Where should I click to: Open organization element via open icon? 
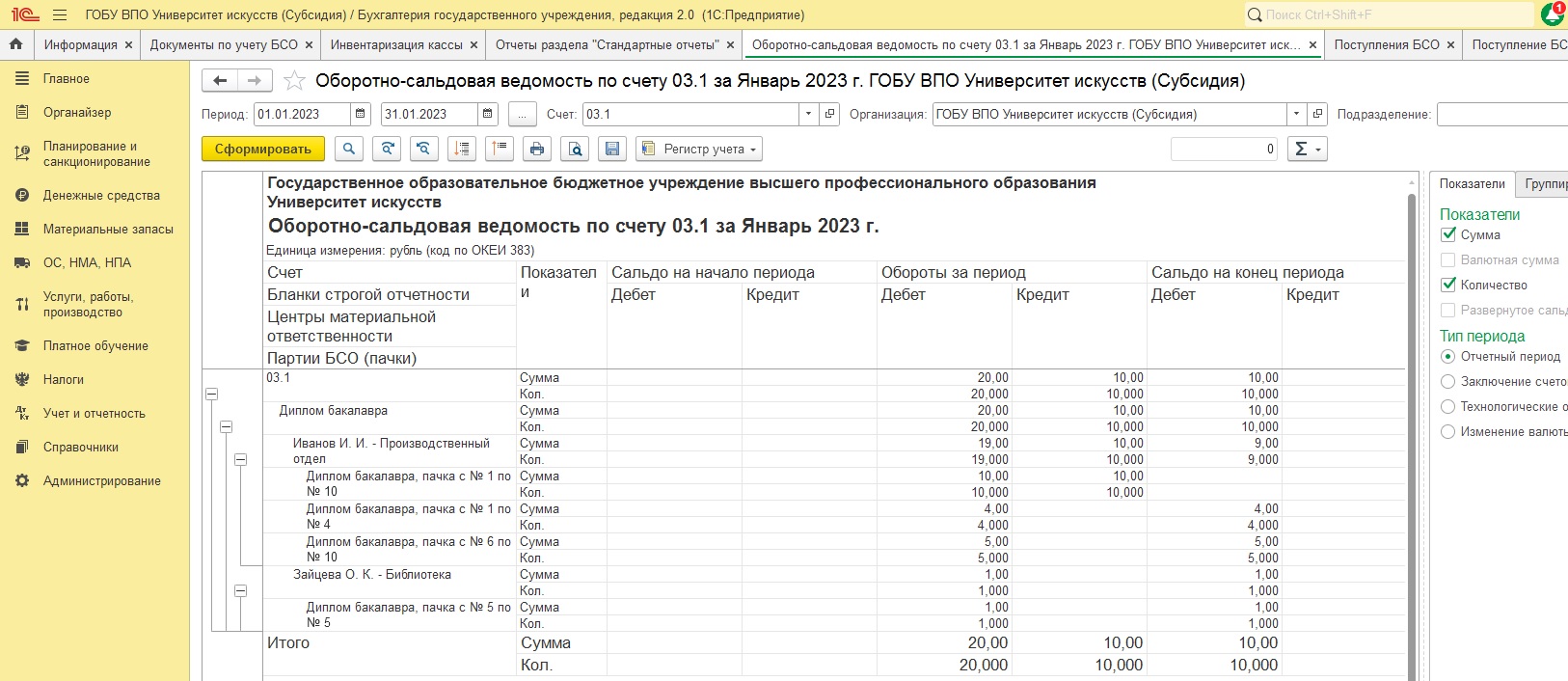click(x=1318, y=114)
